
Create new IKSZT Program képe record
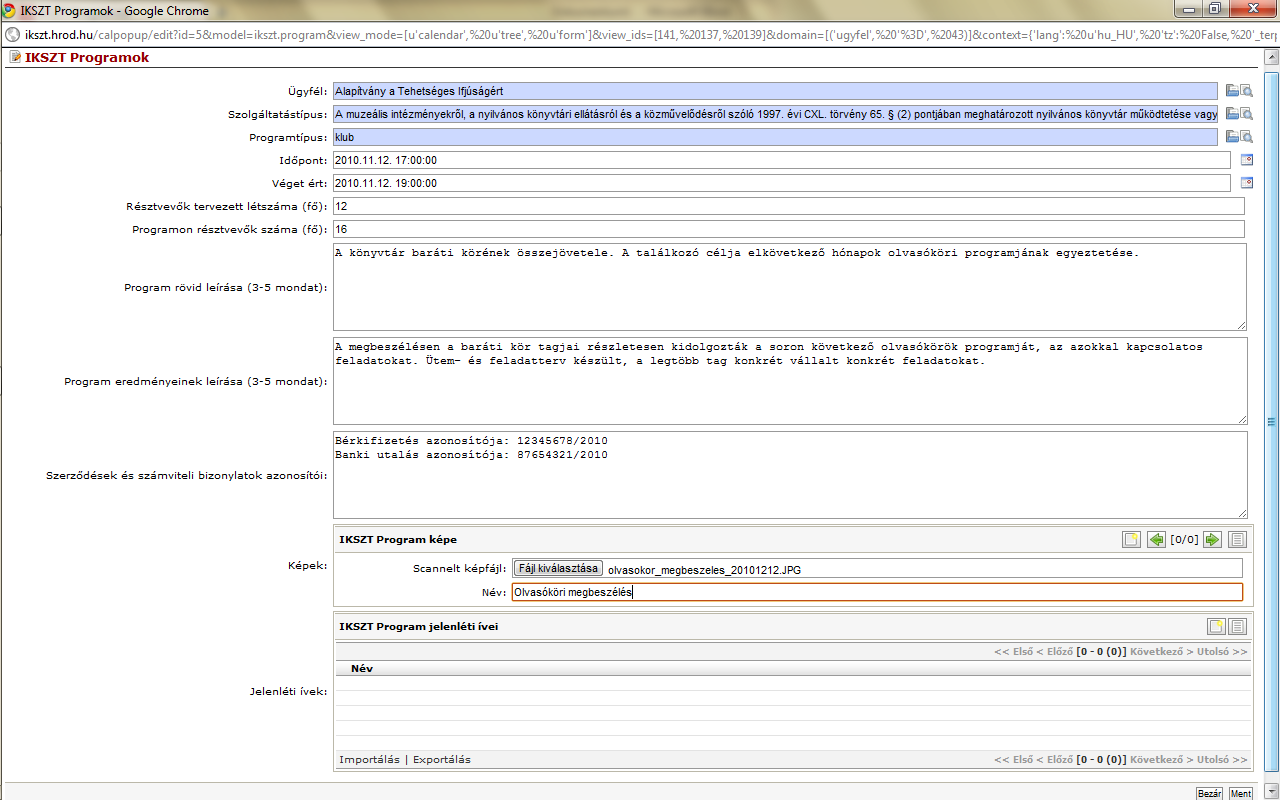coord(1131,539)
